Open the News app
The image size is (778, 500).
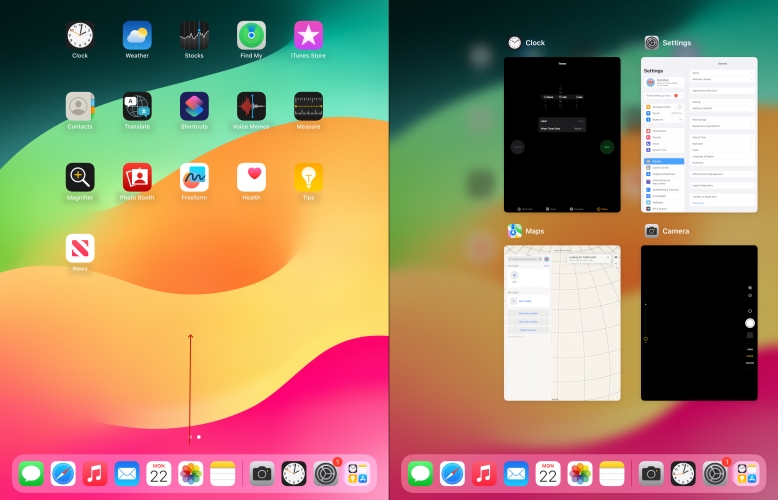coord(80,248)
